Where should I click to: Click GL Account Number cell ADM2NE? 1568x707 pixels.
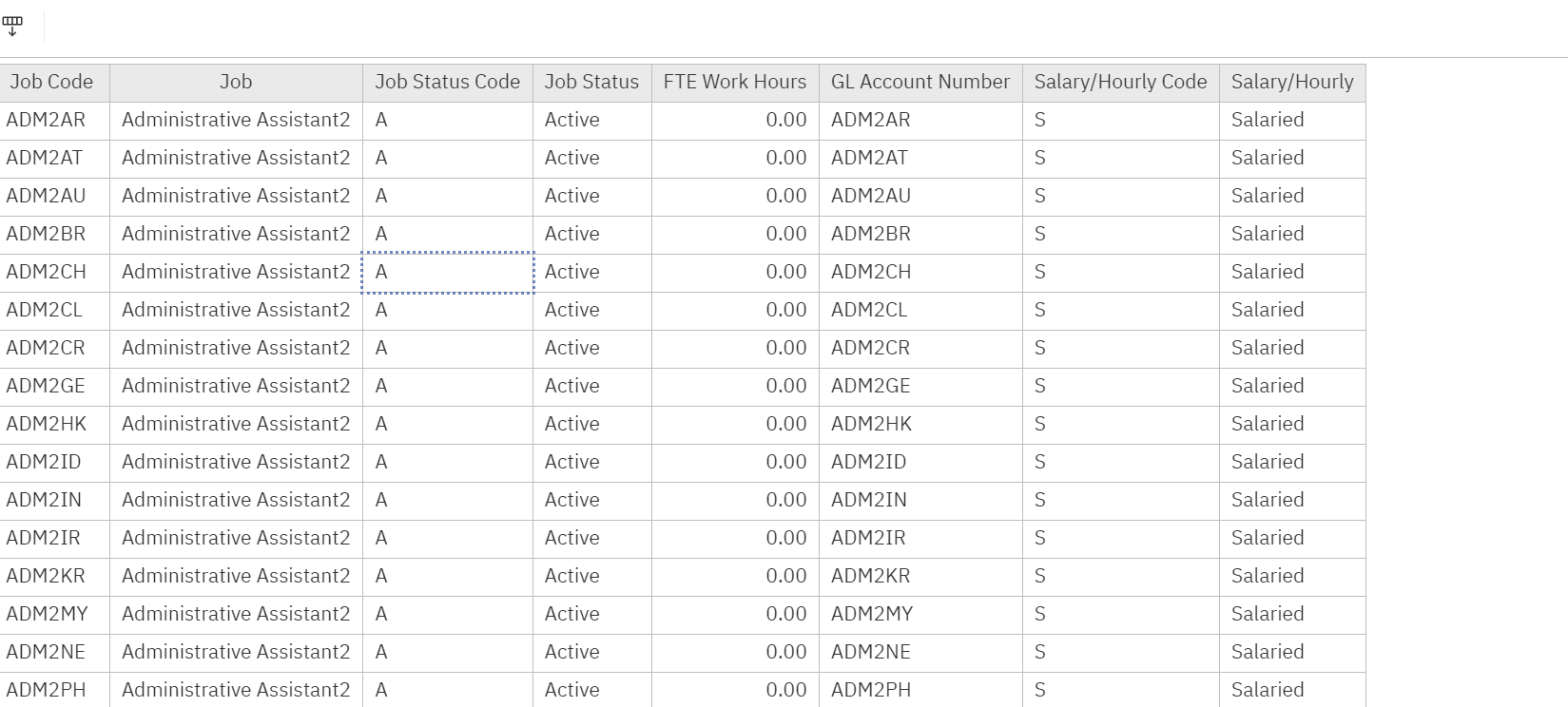click(x=920, y=653)
